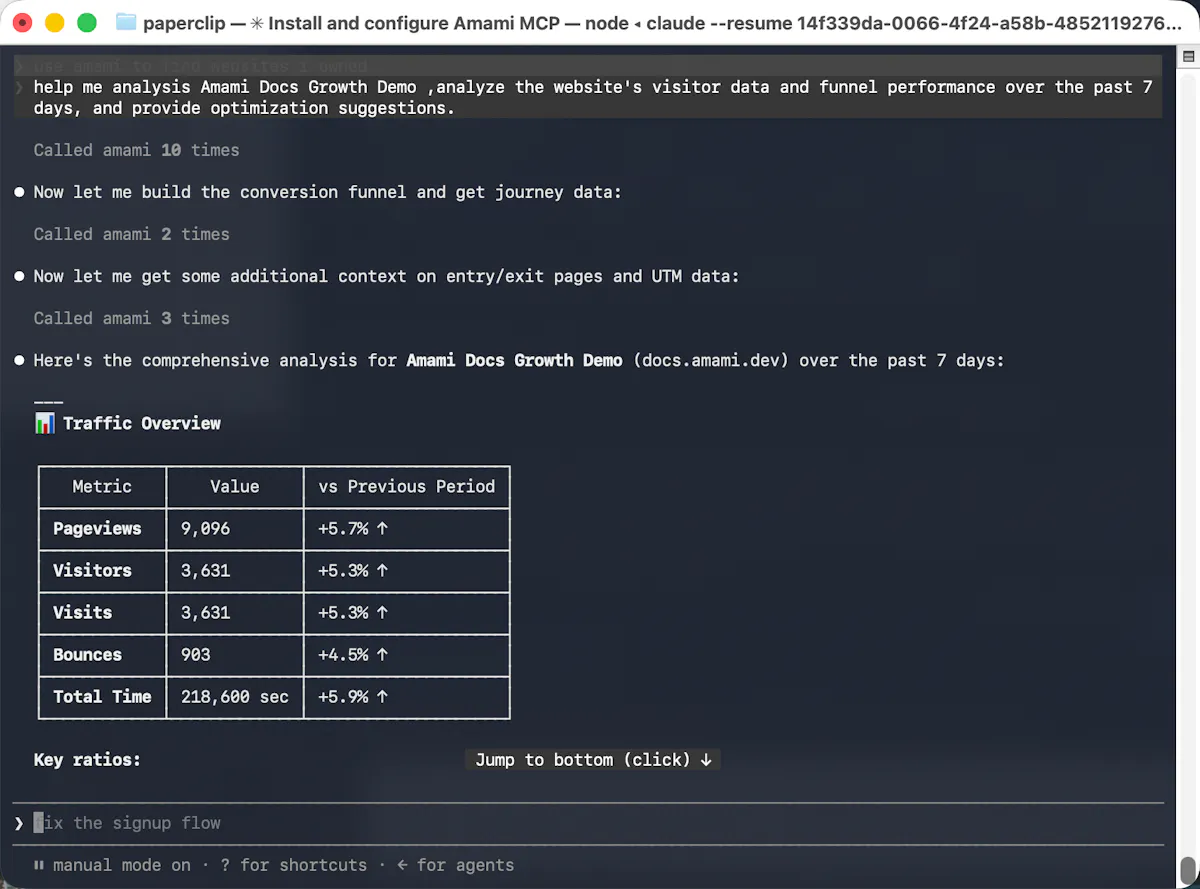Click the +5.7% change cell
Viewport: 1200px width, 889px height.
coord(353,529)
